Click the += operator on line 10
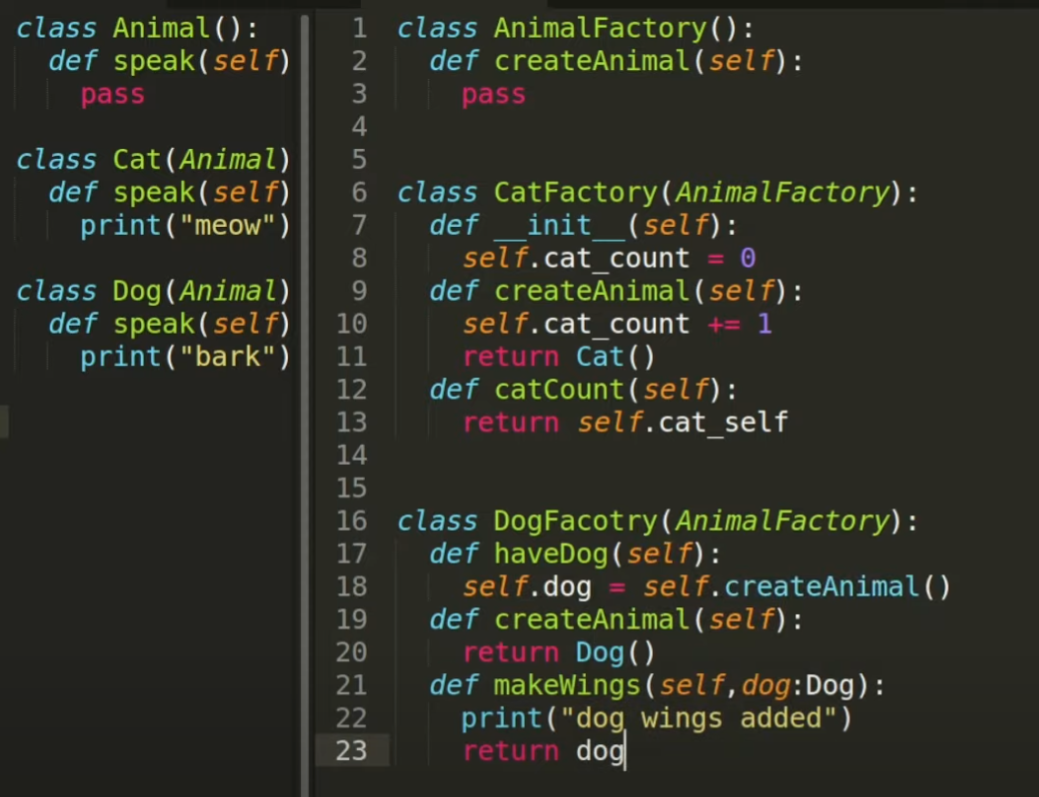 point(724,324)
